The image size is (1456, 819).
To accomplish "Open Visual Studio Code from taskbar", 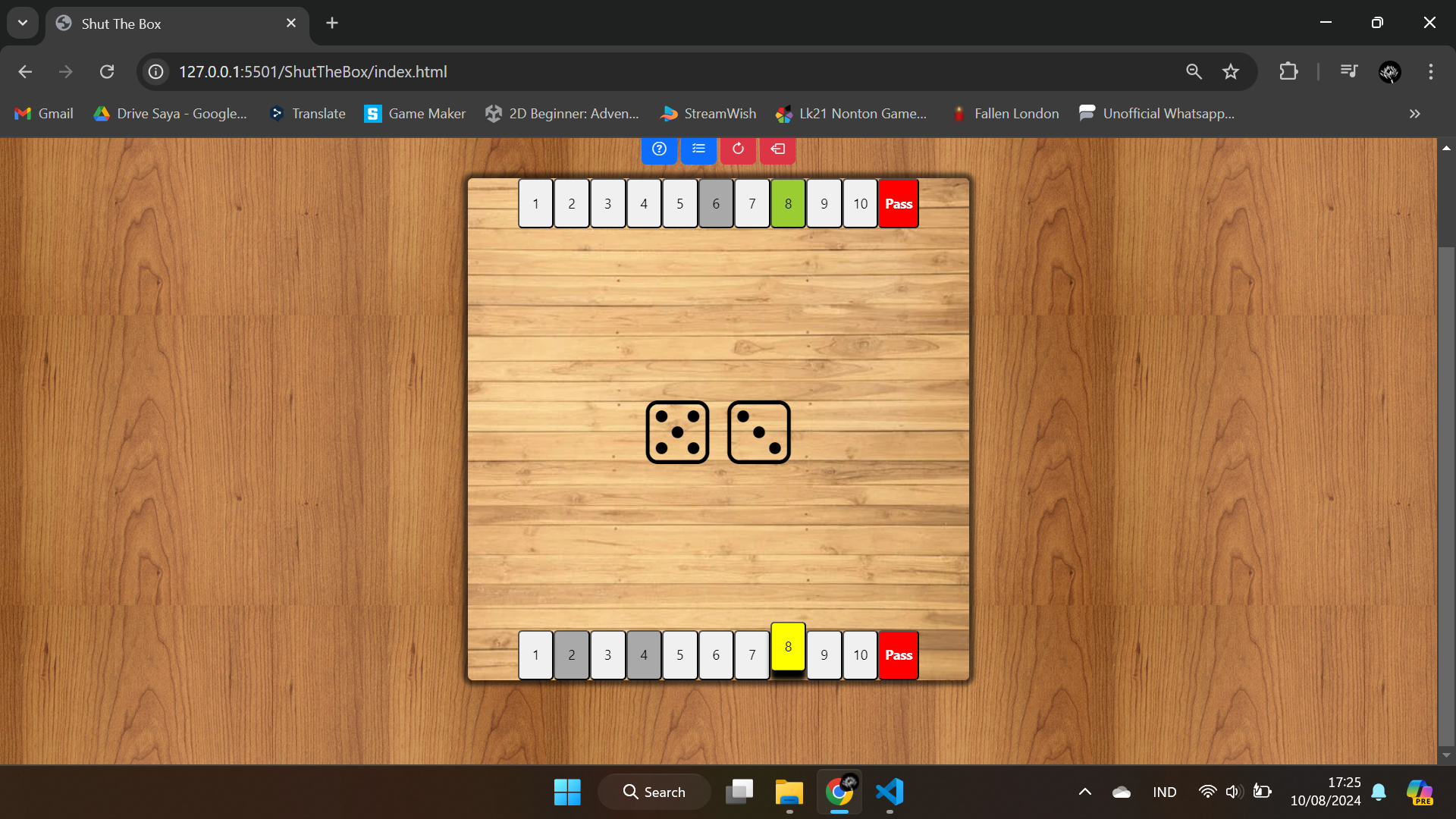I will click(890, 792).
